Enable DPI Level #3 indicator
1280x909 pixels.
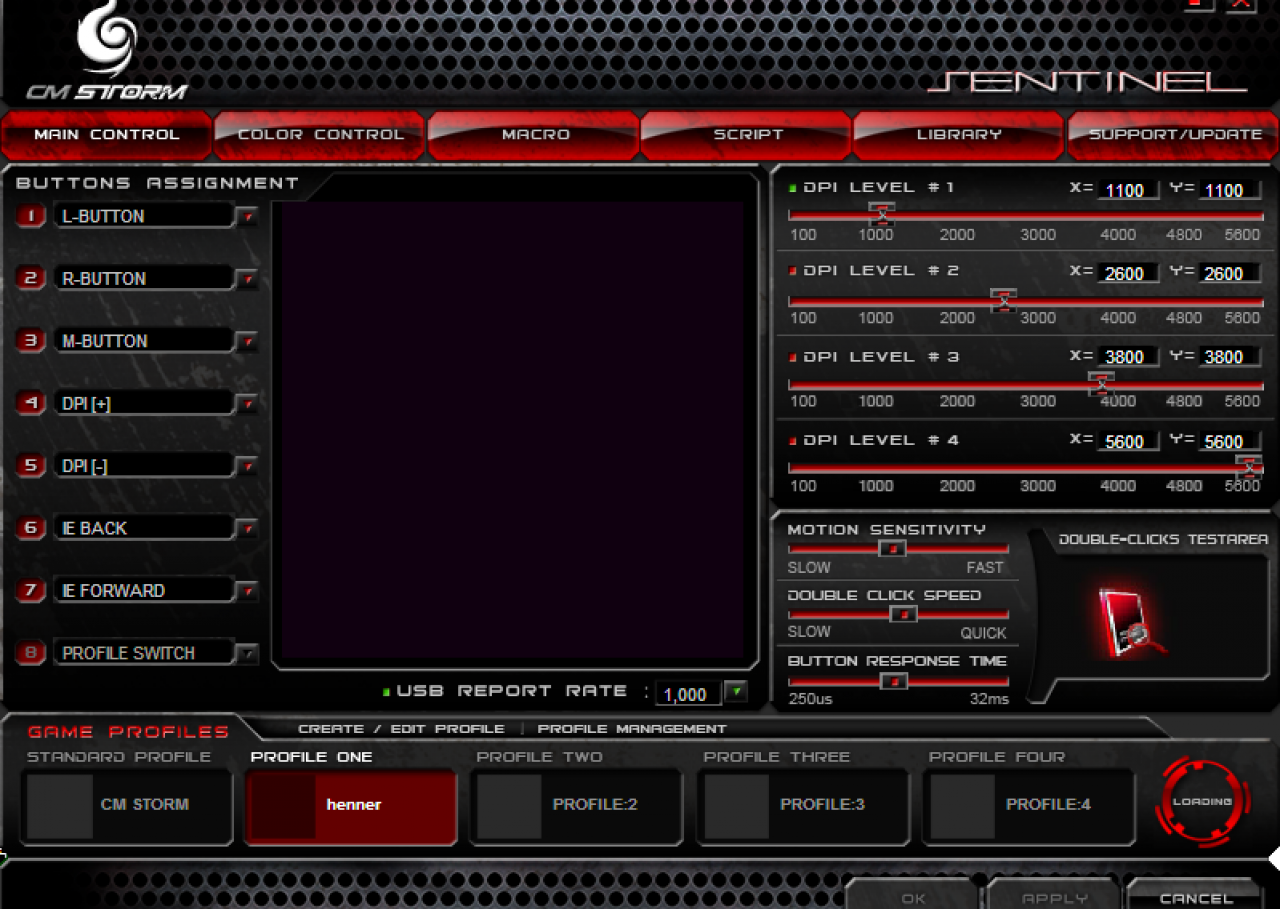point(792,357)
